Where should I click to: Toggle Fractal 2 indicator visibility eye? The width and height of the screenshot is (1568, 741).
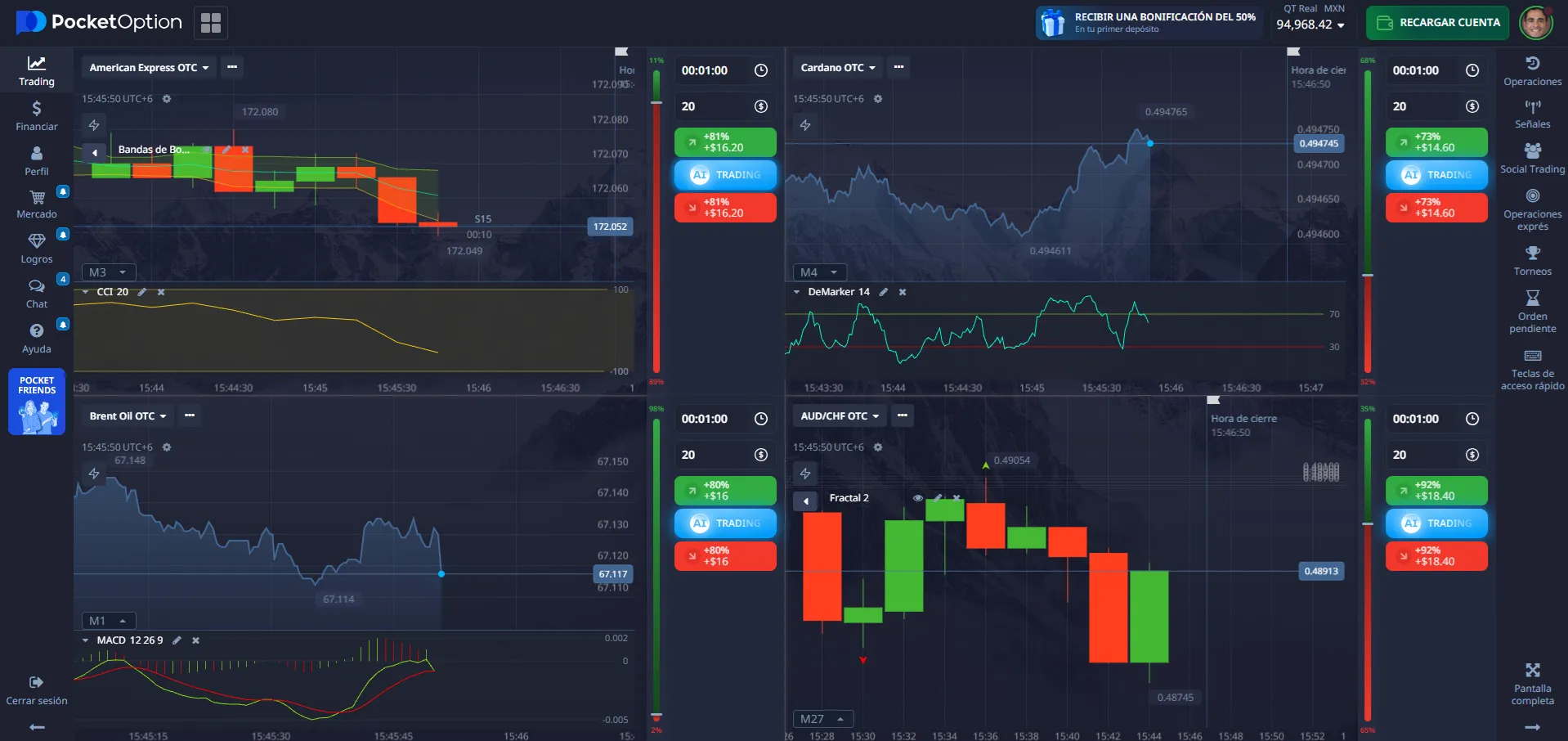tap(918, 498)
